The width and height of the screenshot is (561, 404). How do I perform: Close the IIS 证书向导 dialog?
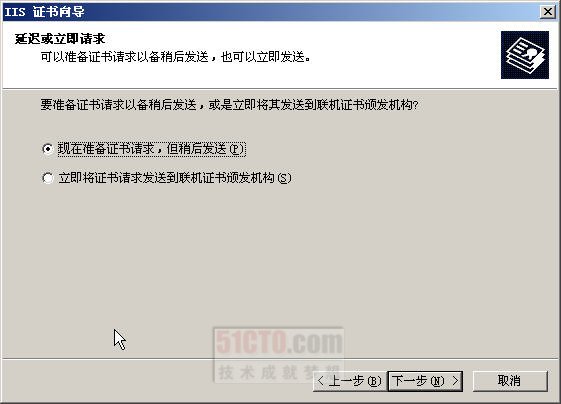548,12
